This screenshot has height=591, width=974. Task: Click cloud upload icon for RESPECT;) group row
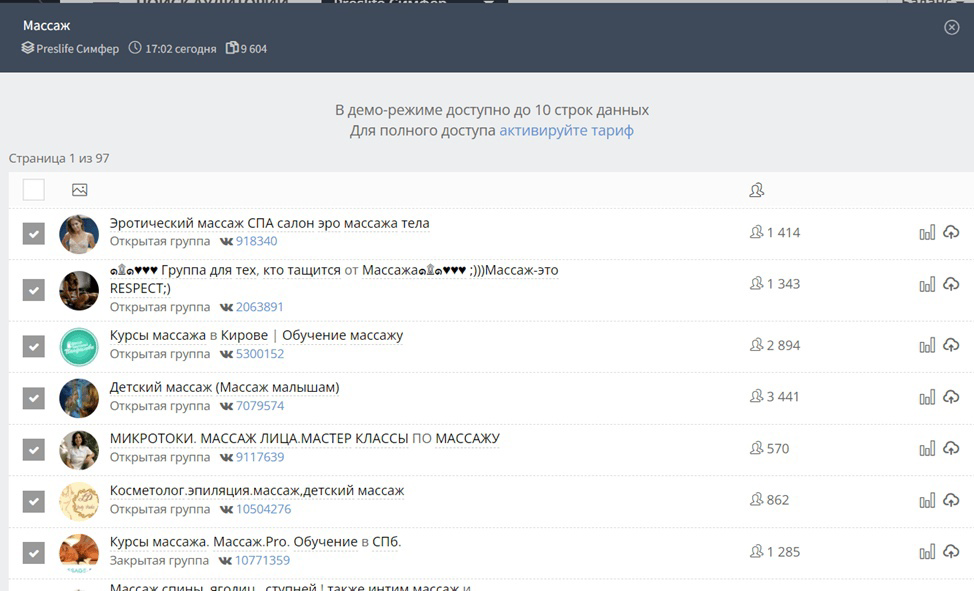(x=951, y=284)
